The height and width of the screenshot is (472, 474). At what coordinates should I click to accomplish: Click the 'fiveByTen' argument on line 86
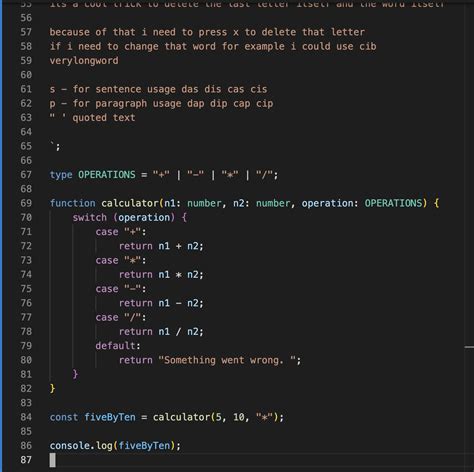tap(144, 446)
